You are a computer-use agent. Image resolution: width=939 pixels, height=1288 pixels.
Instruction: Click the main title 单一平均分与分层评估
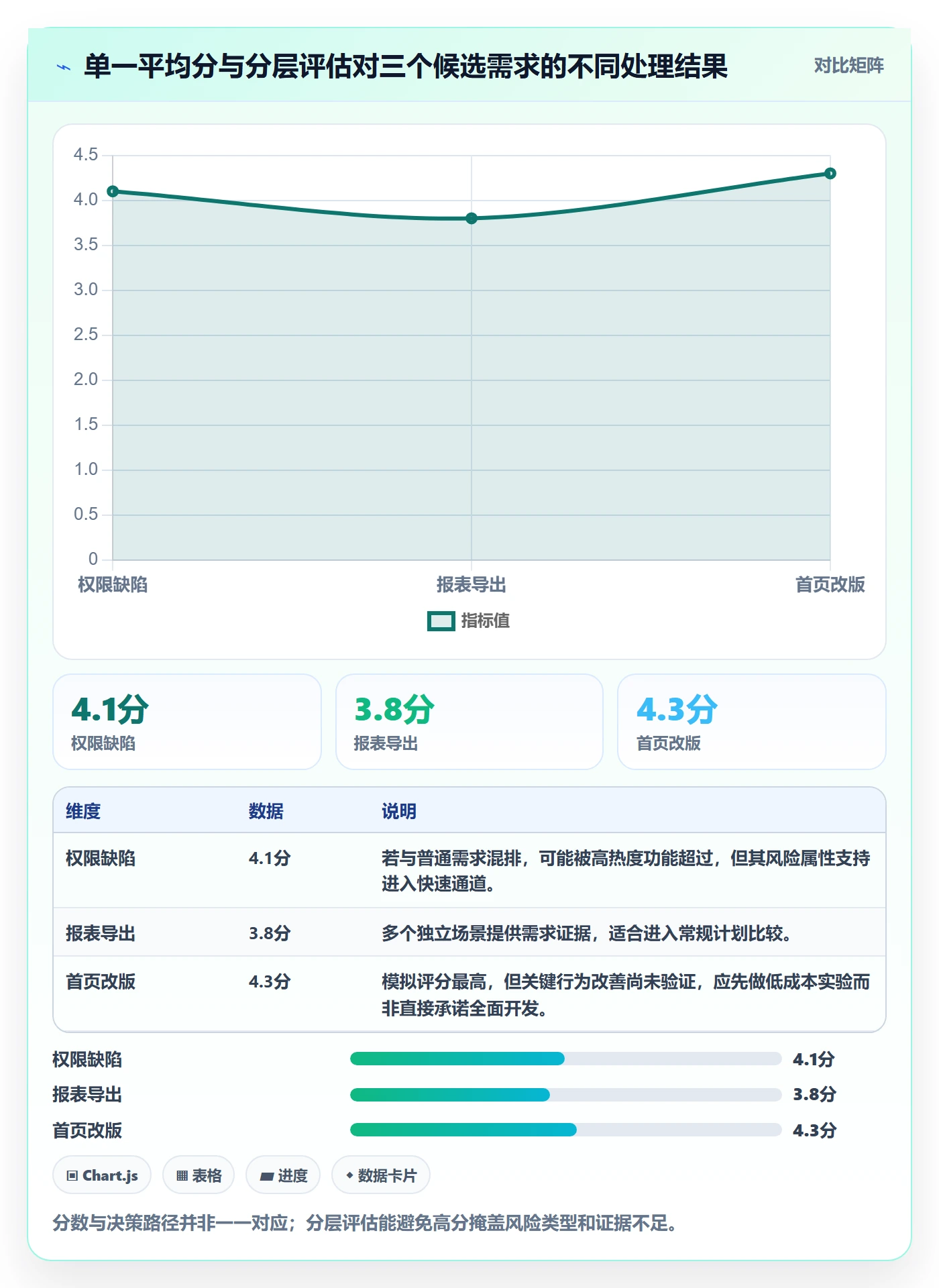click(x=406, y=66)
